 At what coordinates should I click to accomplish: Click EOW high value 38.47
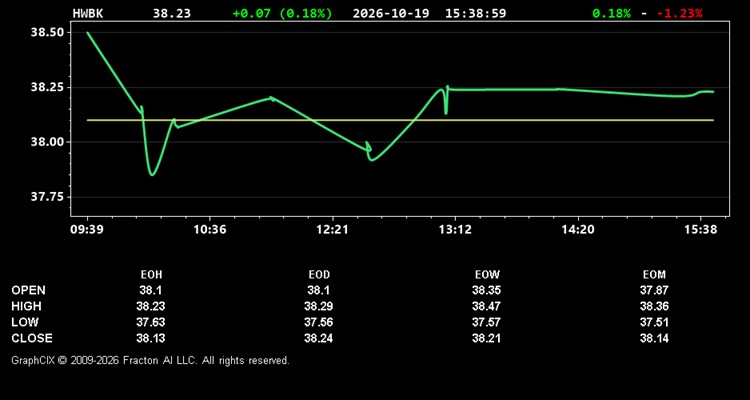click(x=486, y=306)
